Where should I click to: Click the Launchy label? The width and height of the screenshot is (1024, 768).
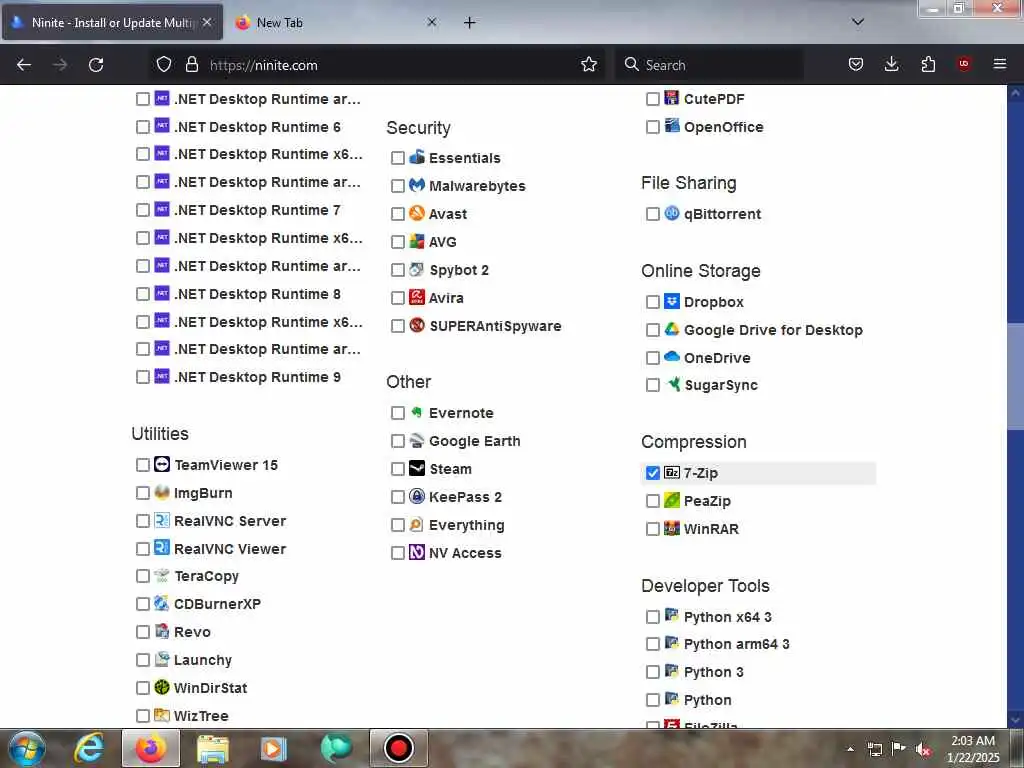tap(202, 660)
